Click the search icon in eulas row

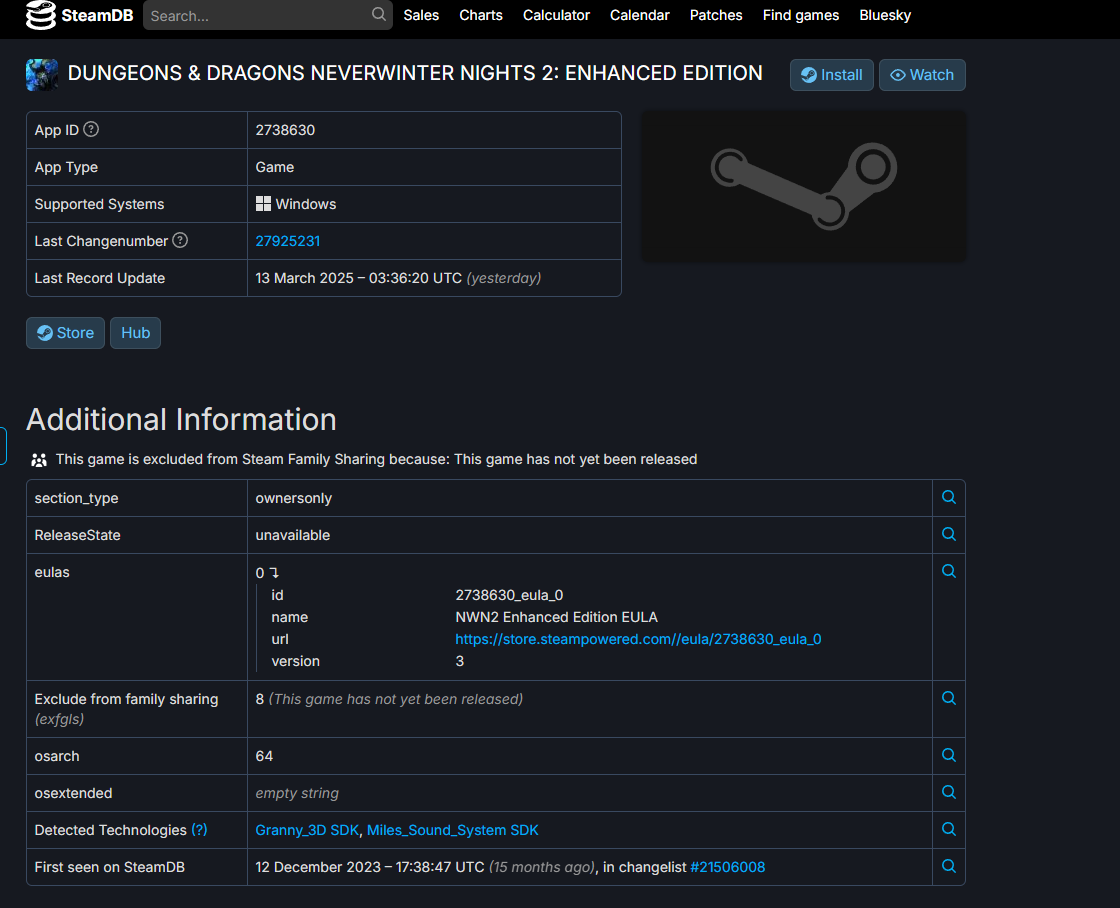949,572
